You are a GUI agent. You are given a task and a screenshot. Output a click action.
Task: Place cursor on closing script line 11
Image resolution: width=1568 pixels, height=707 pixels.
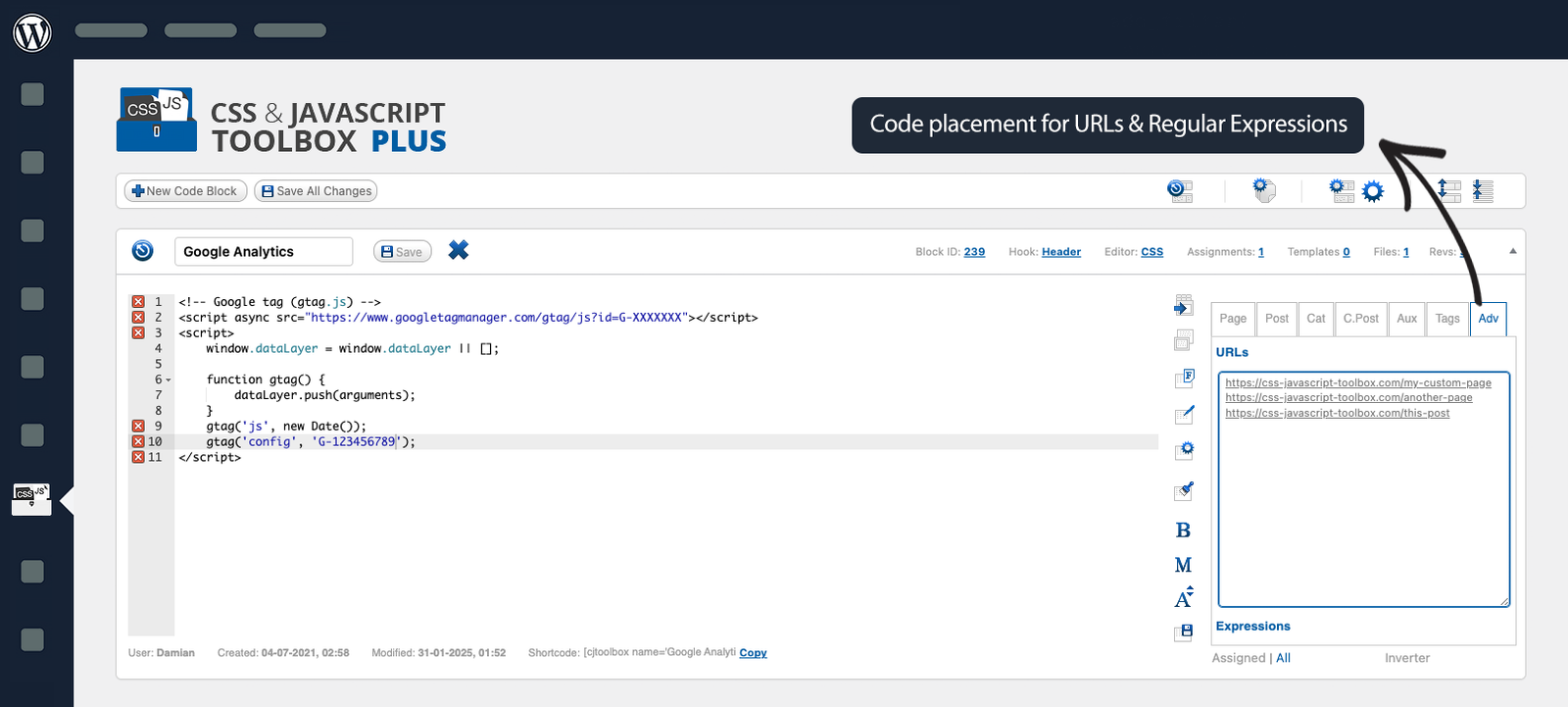pos(210,458)
